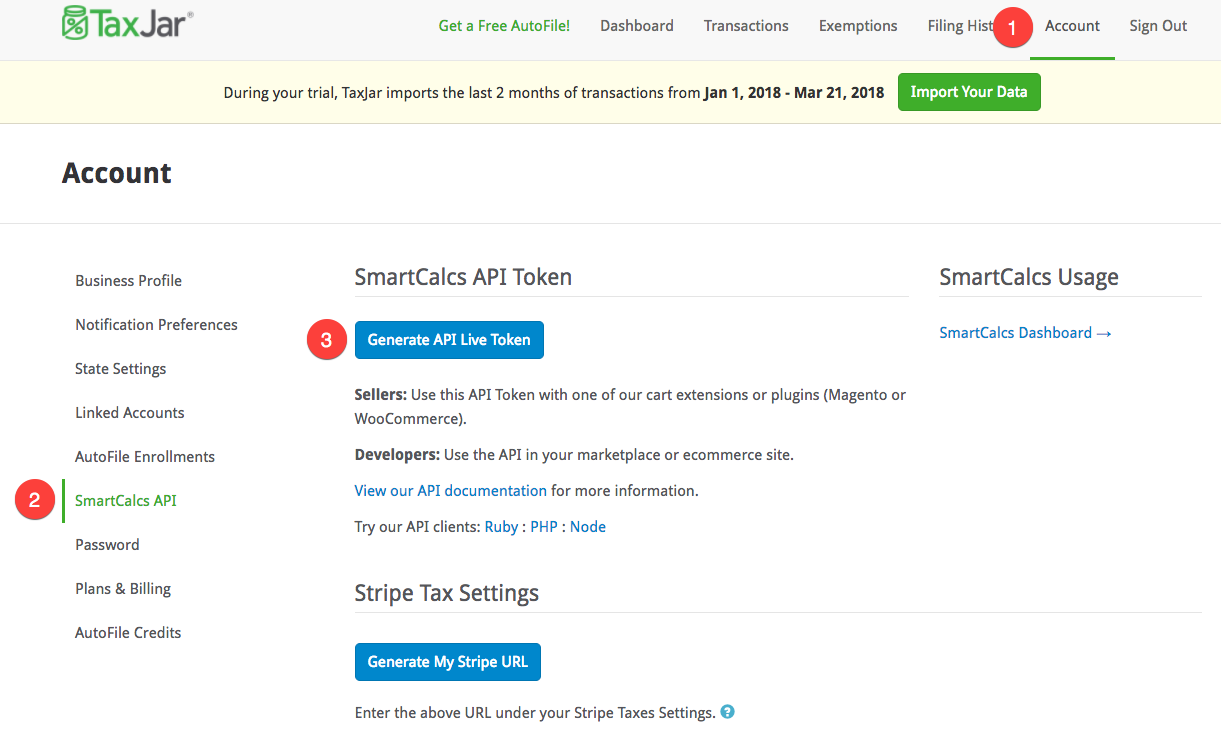Image resolution: width=1221 pixels, height=748 pixels.
Task: Open the SmartCalcs Dashboard link
Action: pos(1026,333)
